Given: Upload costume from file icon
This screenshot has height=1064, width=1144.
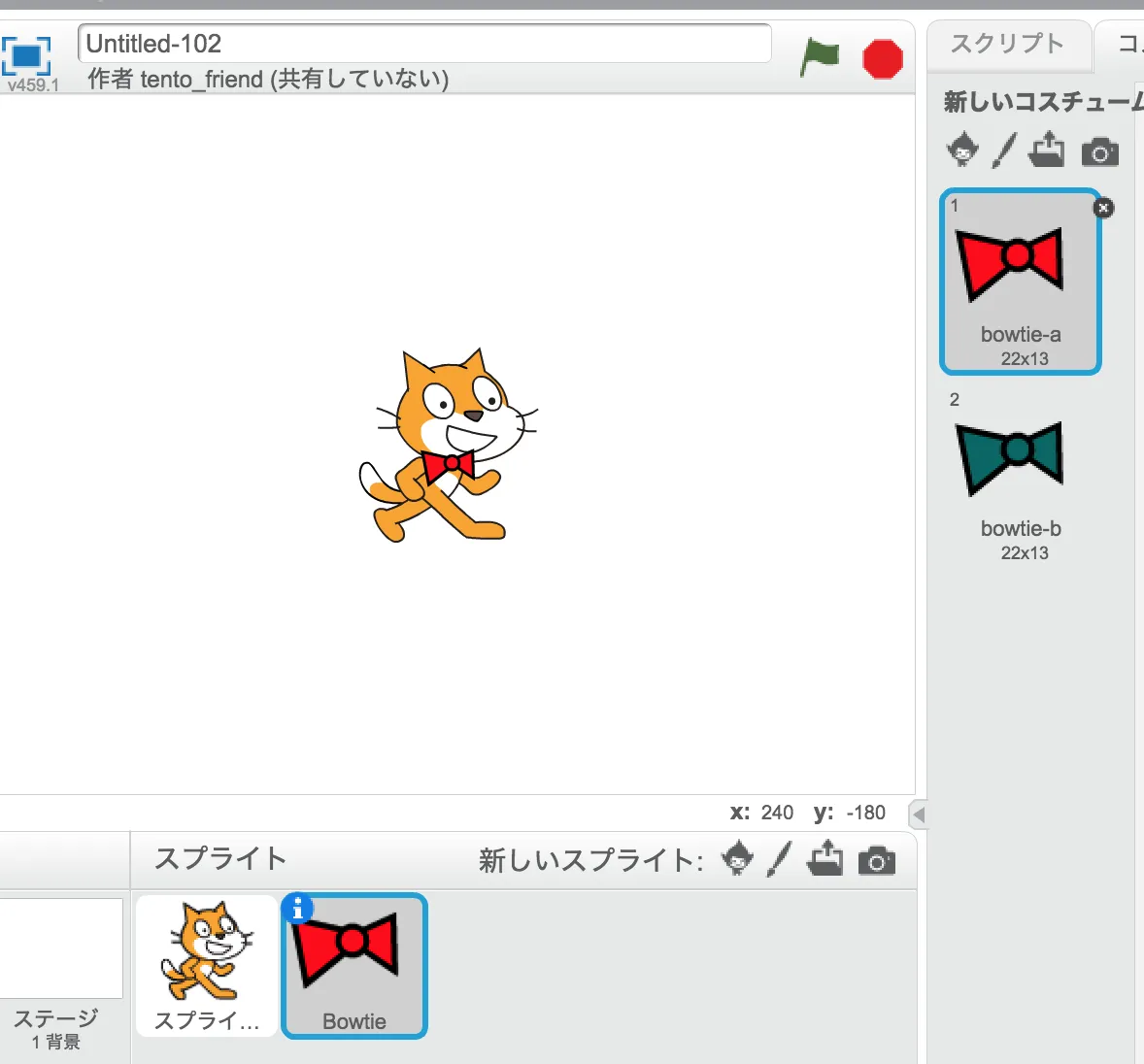Looking at the screenshot, I should tap(1046, 149).
